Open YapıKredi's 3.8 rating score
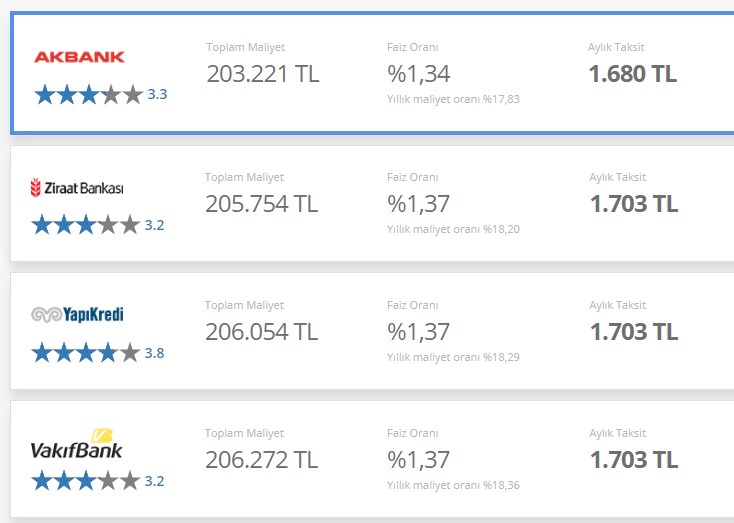Viewport: 734px width, 523px height. coord(154,353)
